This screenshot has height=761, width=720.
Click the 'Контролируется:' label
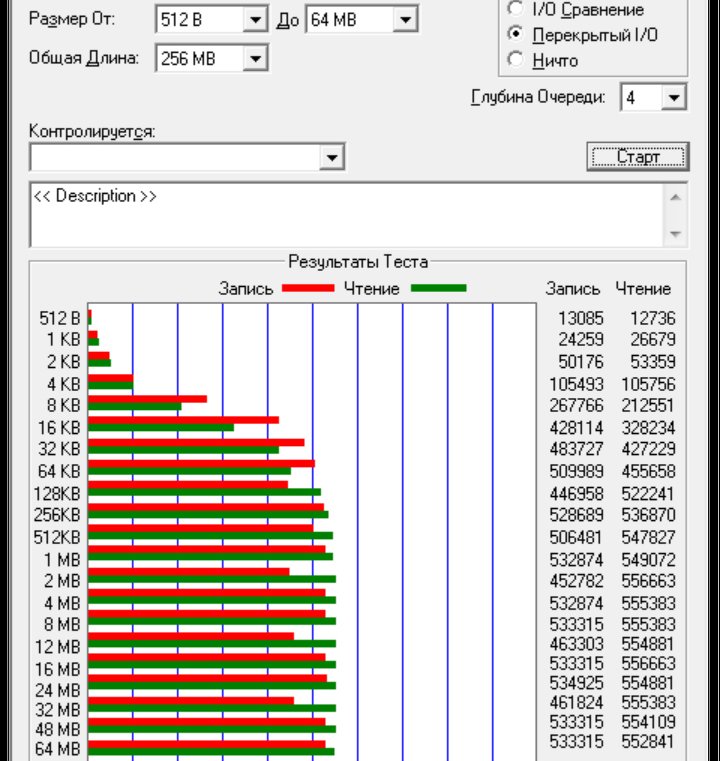pyautogui.click(x=92, y=131)
